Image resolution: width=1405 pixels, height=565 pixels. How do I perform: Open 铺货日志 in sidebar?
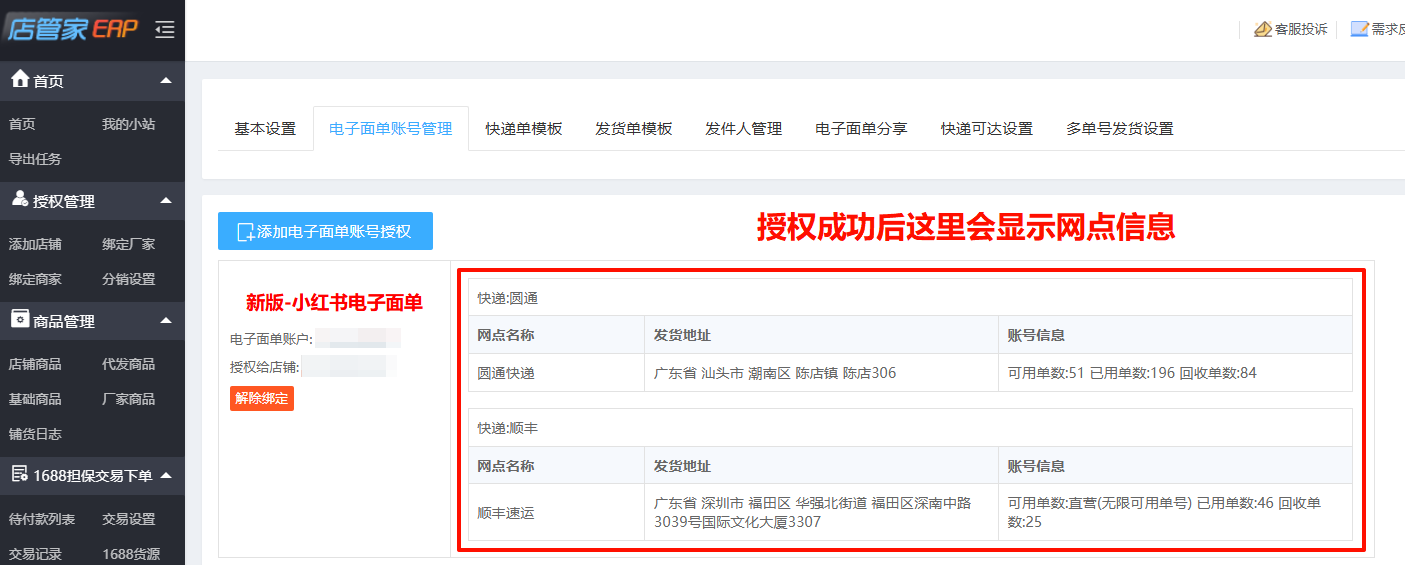point(35,434)
